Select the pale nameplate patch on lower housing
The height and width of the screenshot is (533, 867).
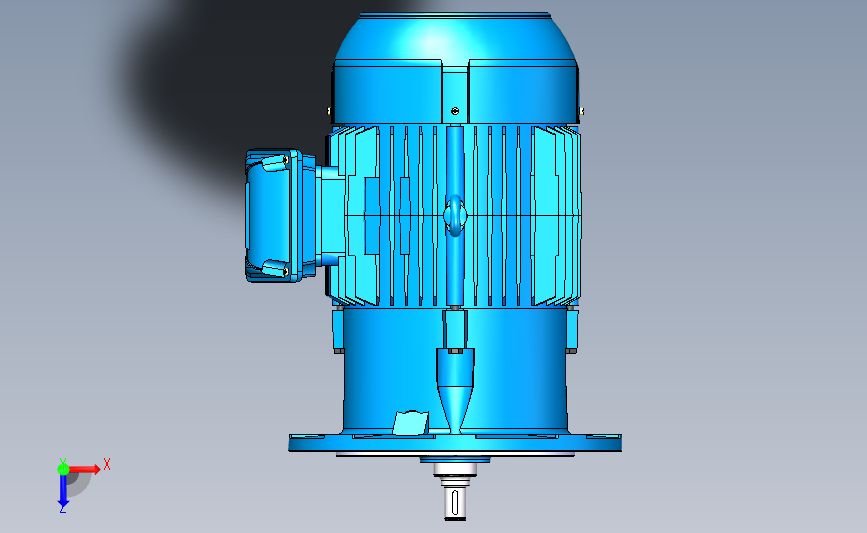click(411, 423)
